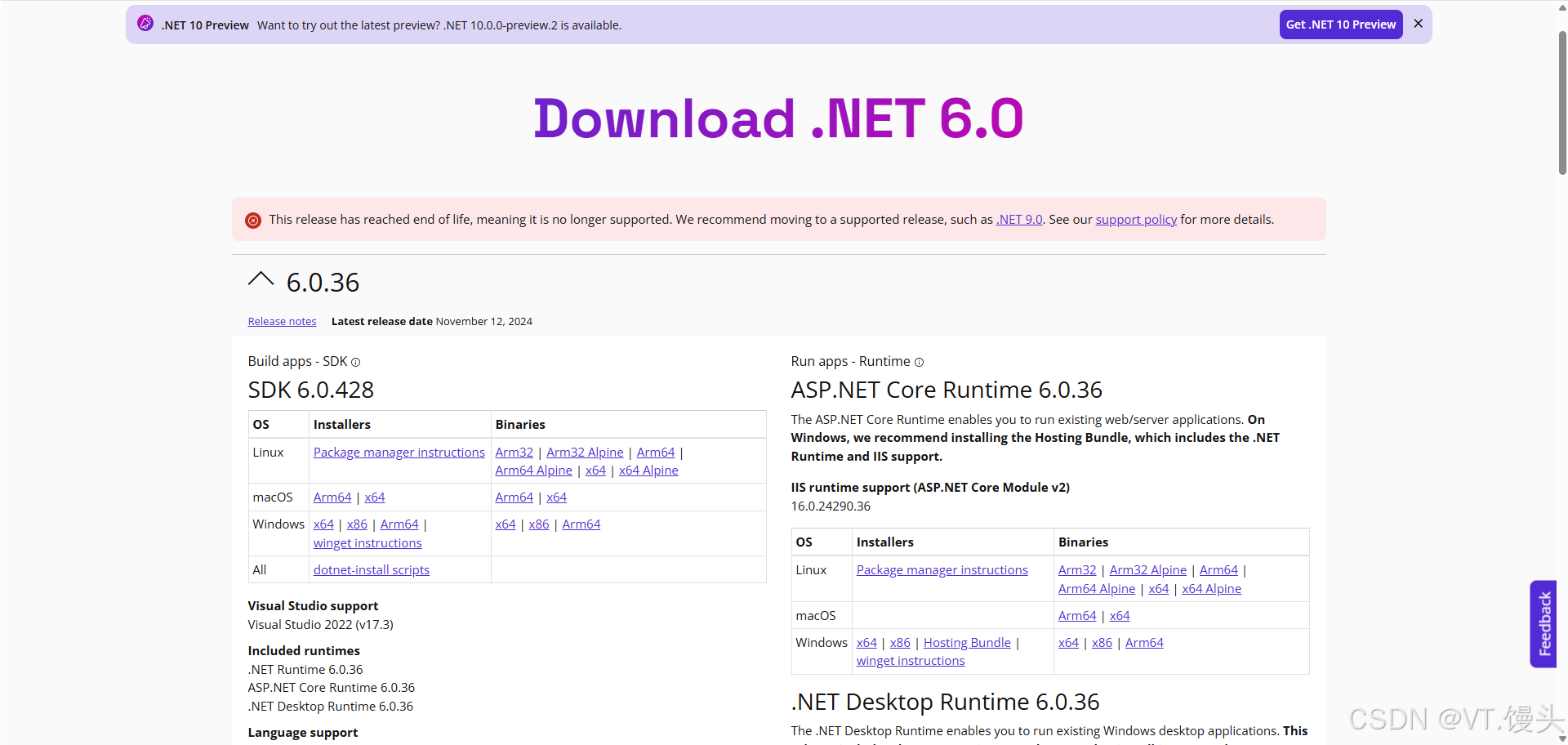This screenshot has width=1568, height=745.
Task: Download SDK macOS Arm64 binary
Action: coord(514,497)
